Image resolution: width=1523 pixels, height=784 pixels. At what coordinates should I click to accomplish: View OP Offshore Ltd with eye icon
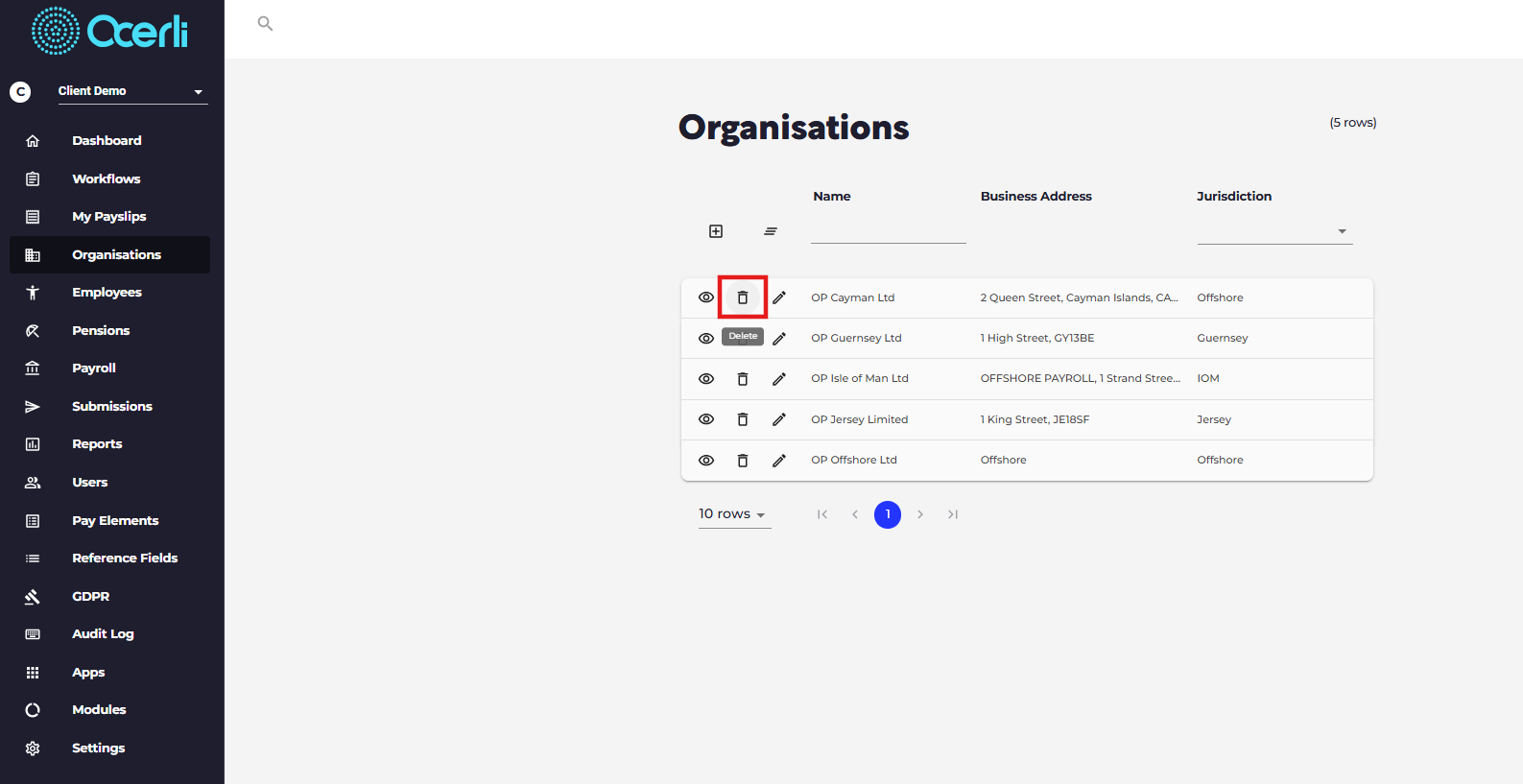pos(706,461)
